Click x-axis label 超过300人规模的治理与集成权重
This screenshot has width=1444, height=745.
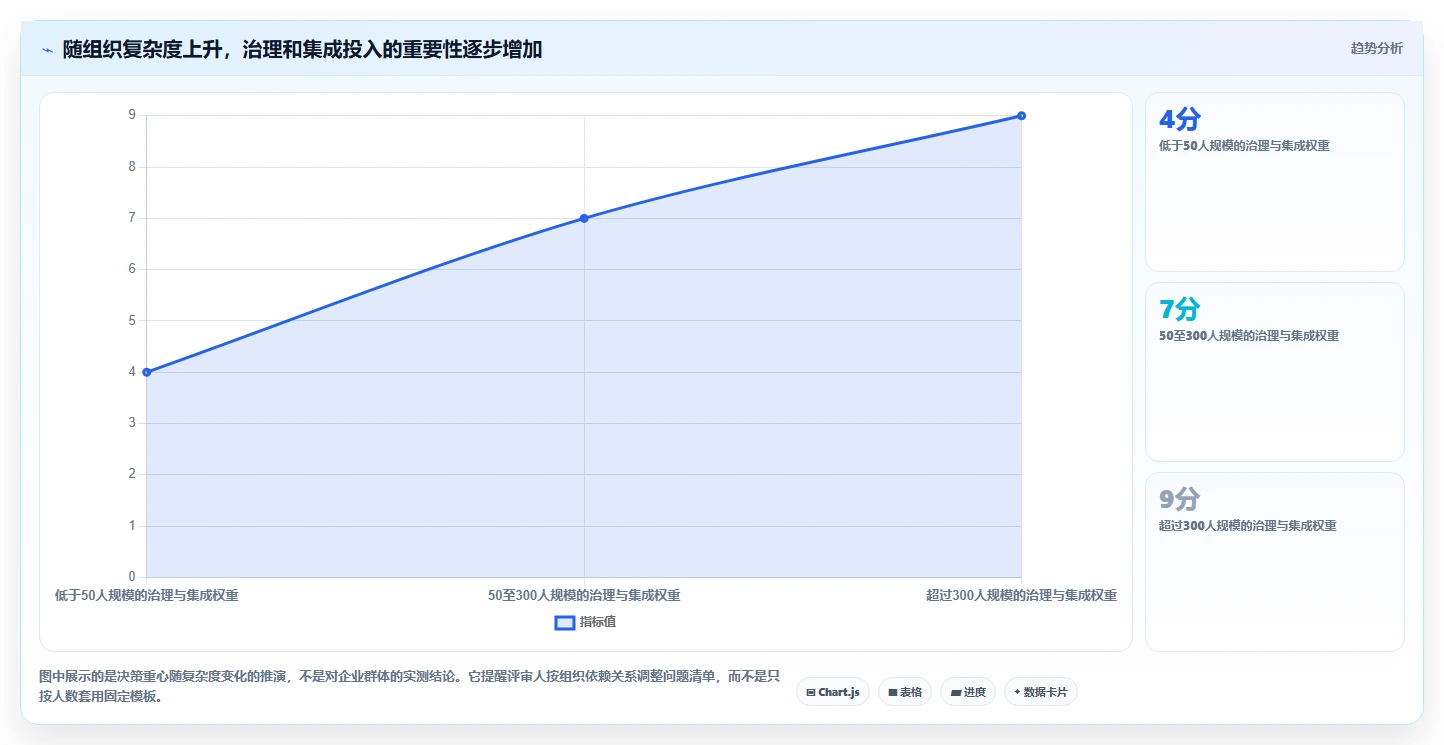(x=1021, y=595)
